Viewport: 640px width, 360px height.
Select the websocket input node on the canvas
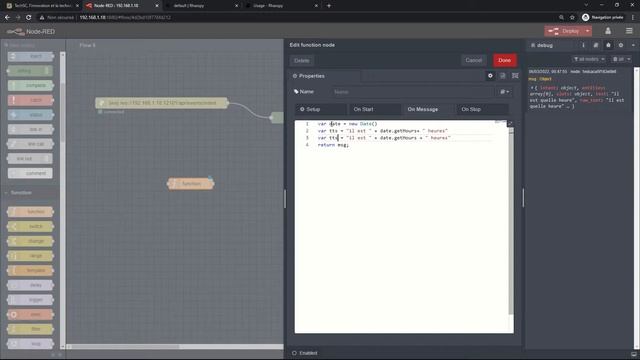coord(162,103)
